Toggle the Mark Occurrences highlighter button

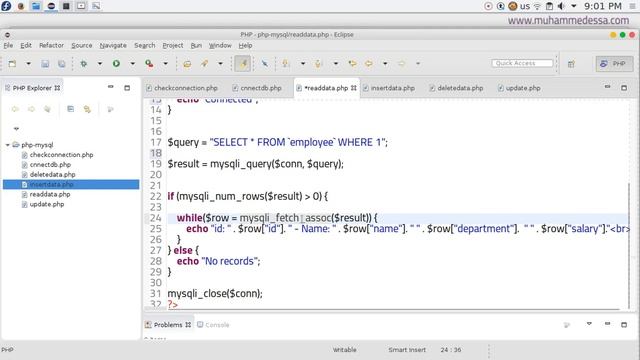(243, 64)
